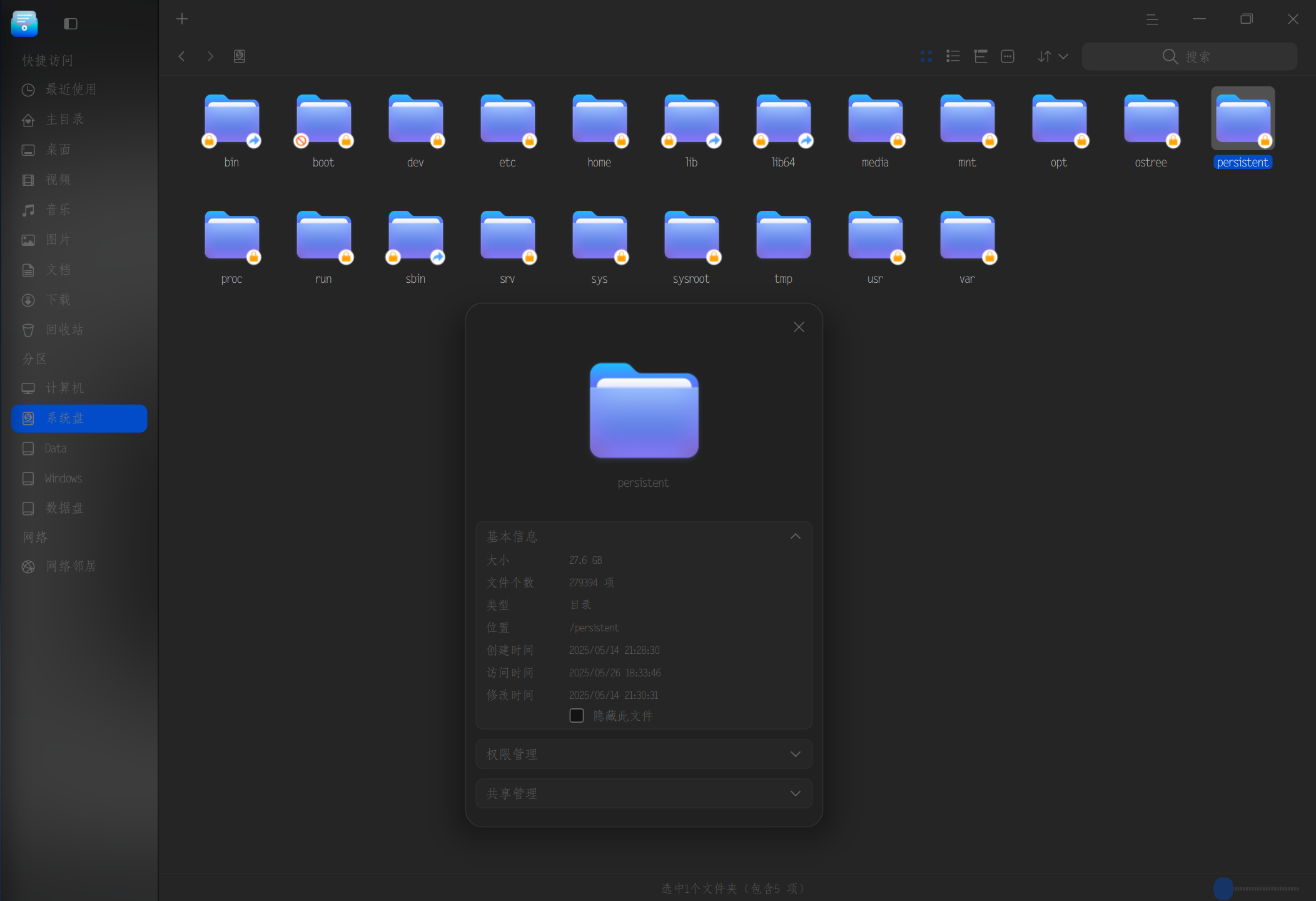Screen dimensions: 1316x901
Task: Select the Windows partition in sidebar
Action: (79, 478)
